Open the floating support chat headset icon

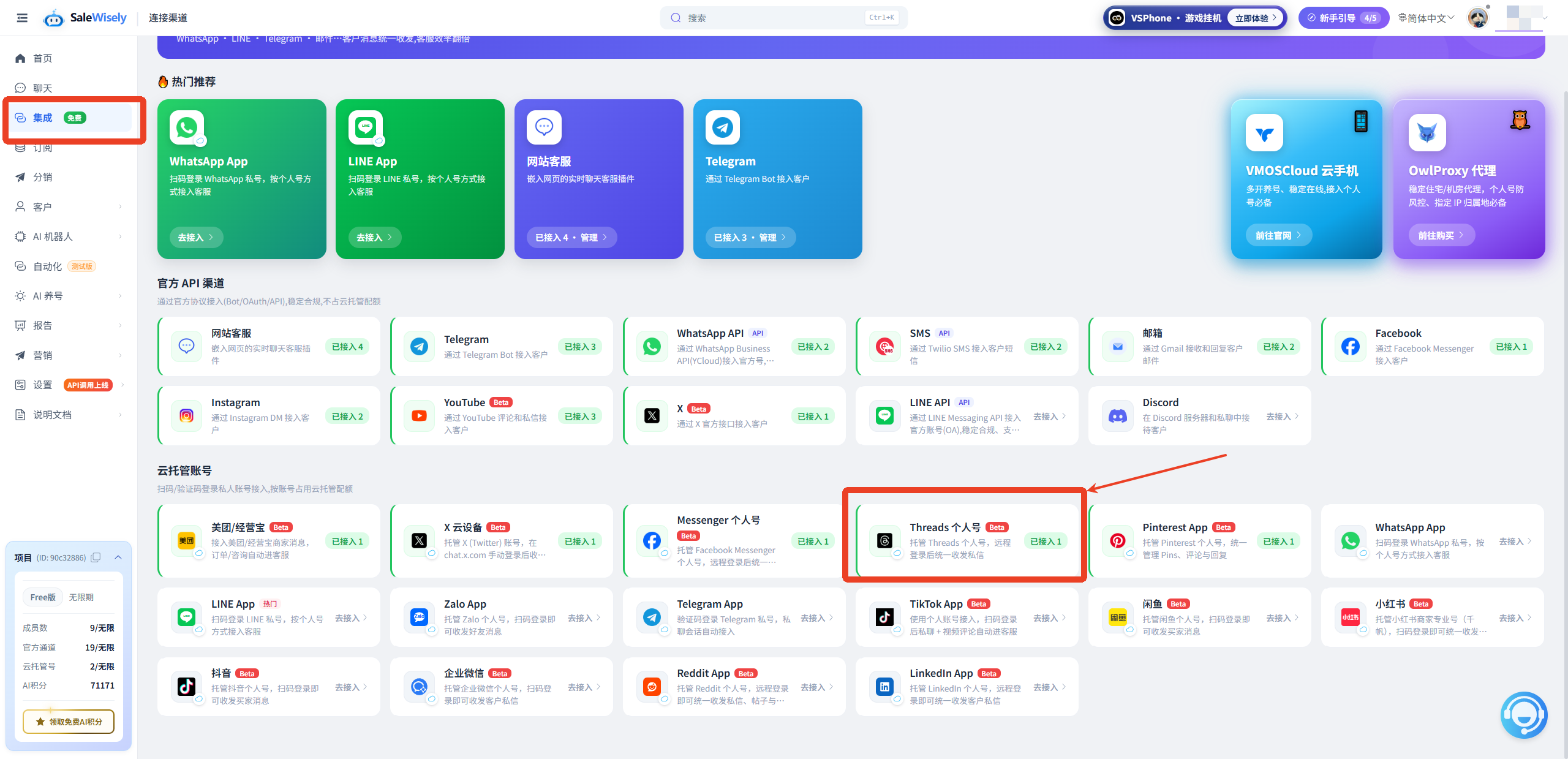(x=1524, y=715)
